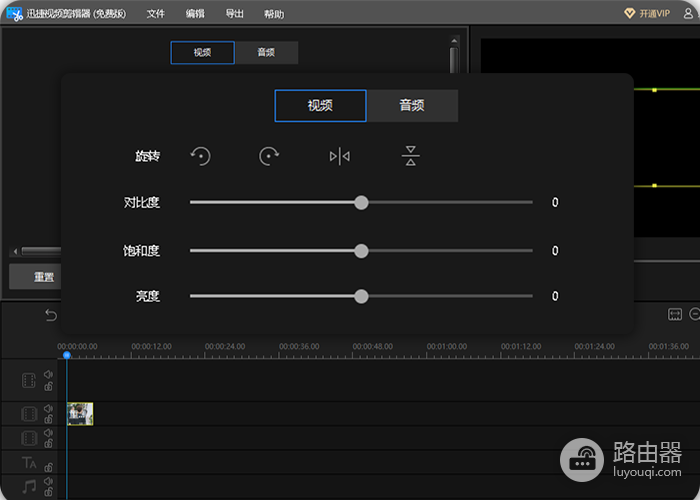
Task: Lock the music note track
Action: click(x=48, y=492)
